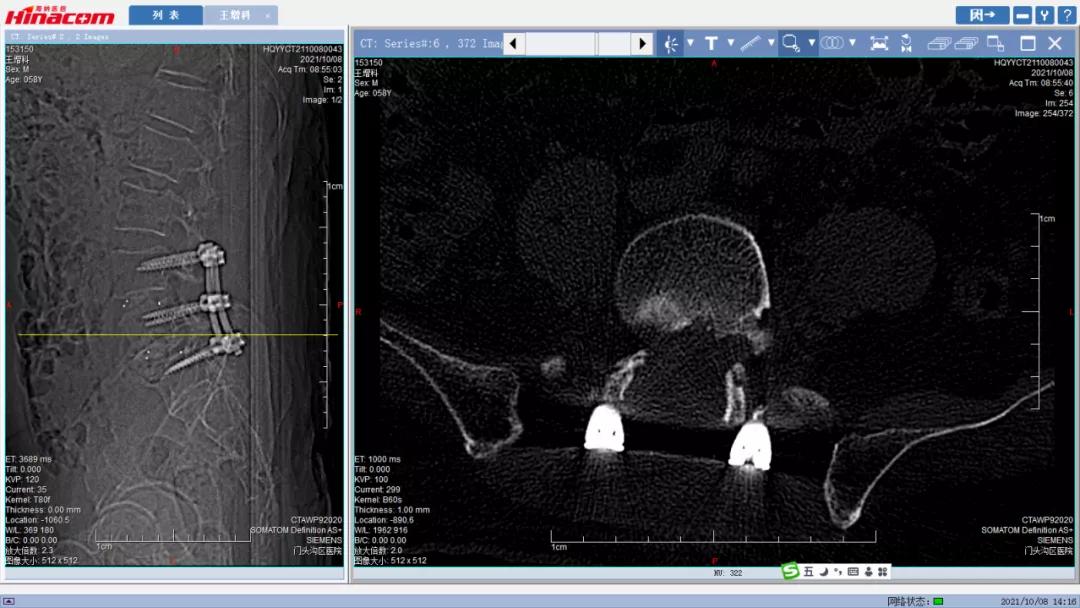Open the IME soft keyboard icon
The image size is (1080, 608).
click(853, 572)
